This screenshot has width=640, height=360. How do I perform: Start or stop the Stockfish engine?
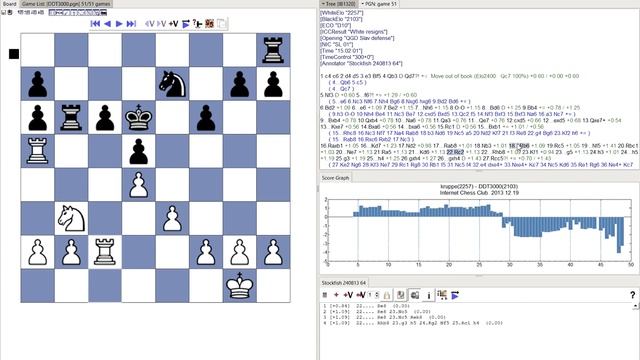325,295
